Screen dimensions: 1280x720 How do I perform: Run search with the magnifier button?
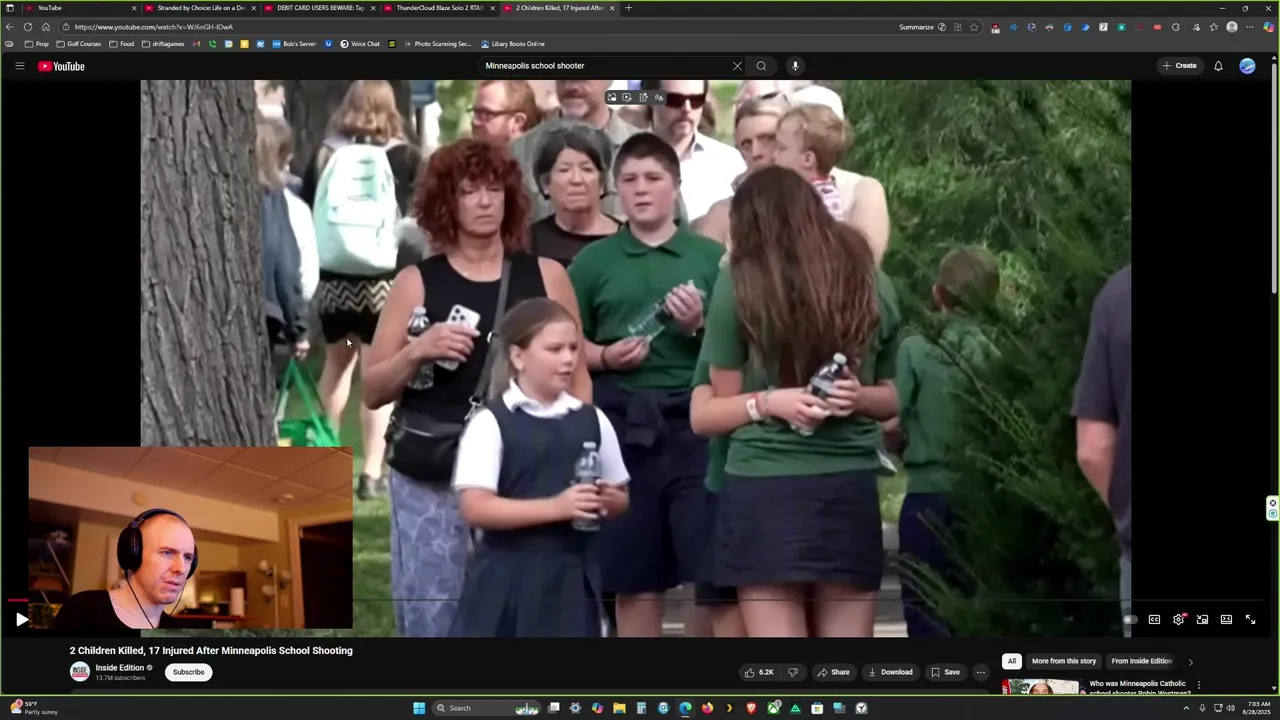[761, 66]
